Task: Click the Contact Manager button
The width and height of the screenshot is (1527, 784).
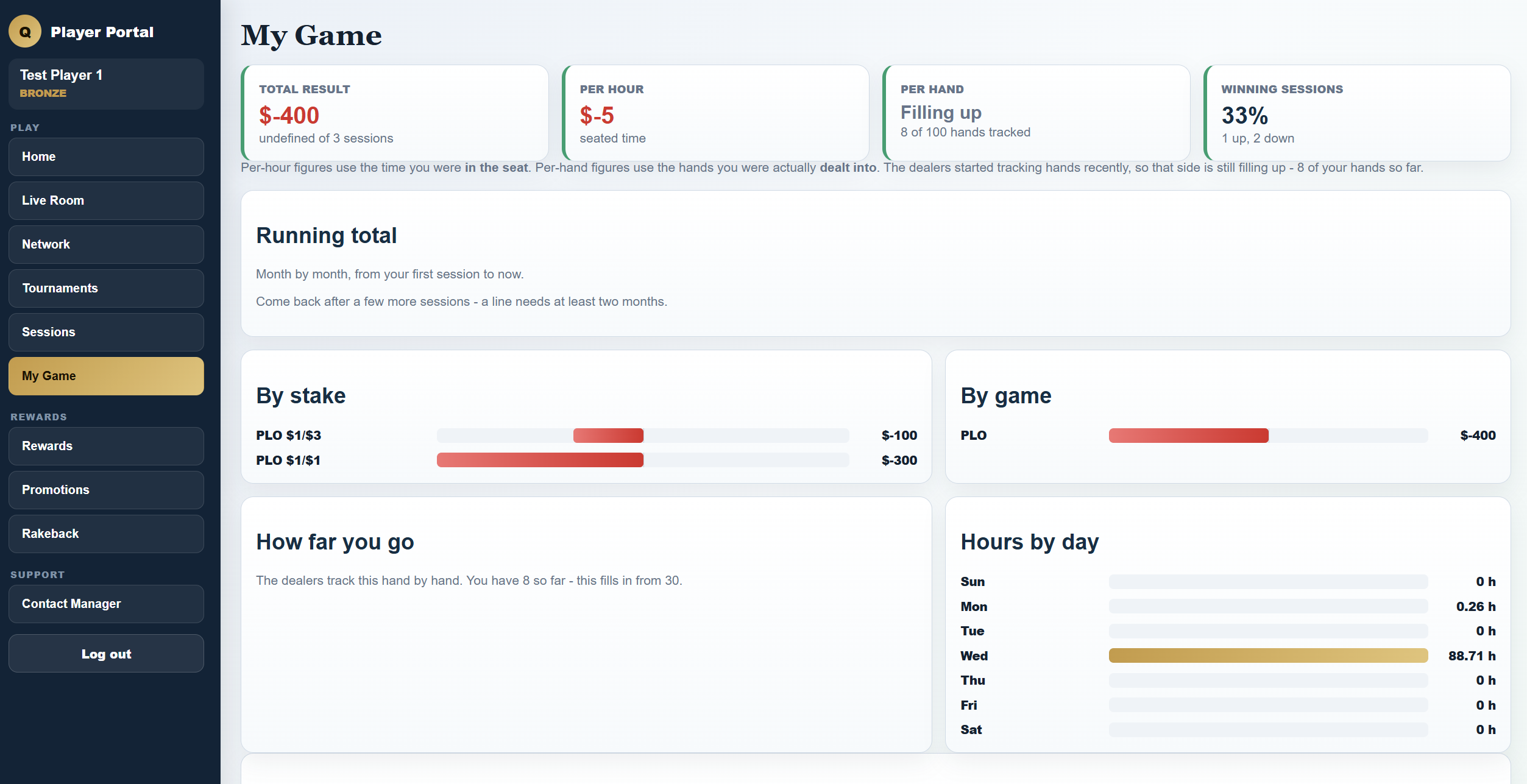Action: 106,604
